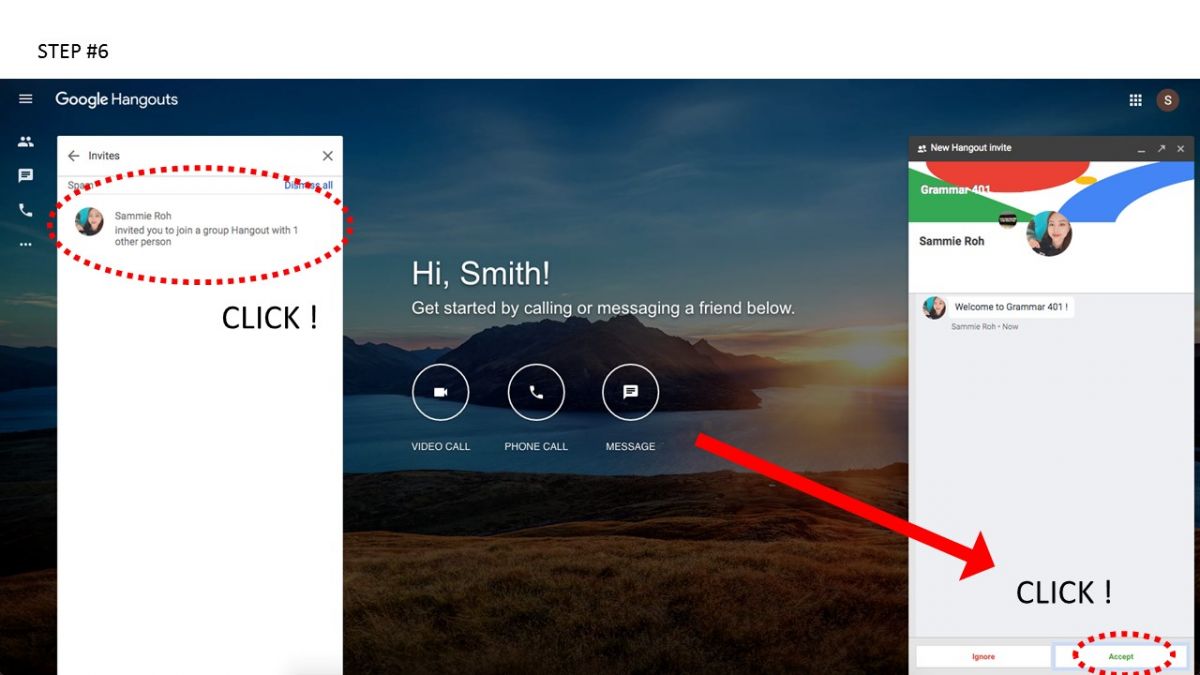Screen dimensions: 1200x675
Task: Click the group icon in the invite title bar
Action: [922, 148]
